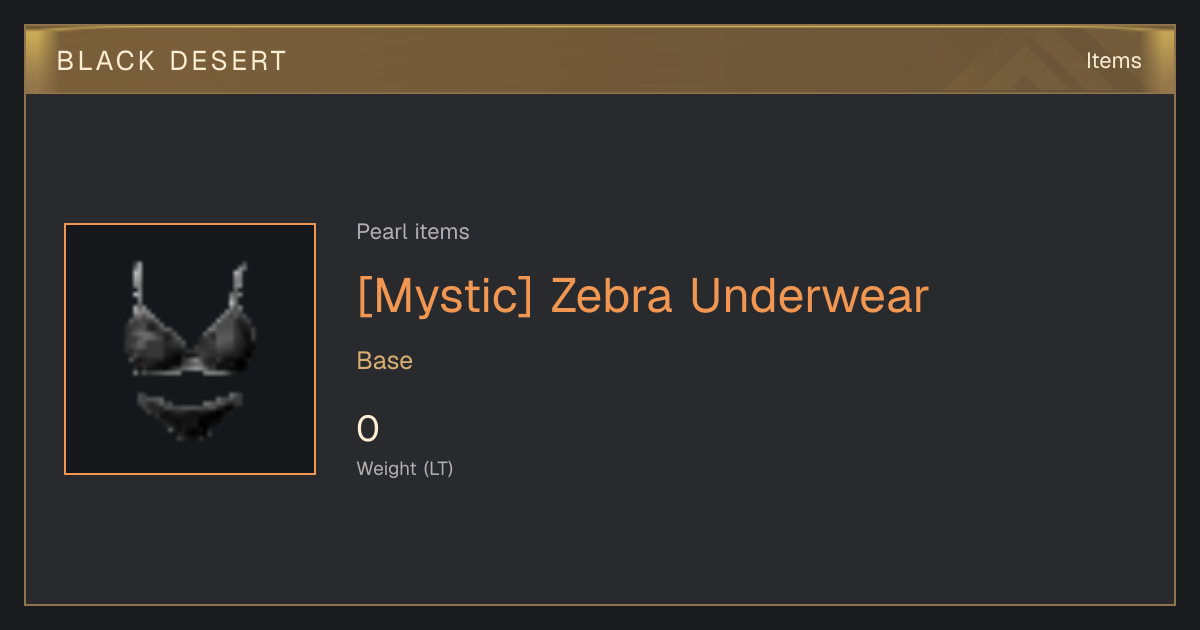This screenshot has width=1200, height=630.
Task: Select the [Mystic] class tag in title
Action: click(445, 296)
